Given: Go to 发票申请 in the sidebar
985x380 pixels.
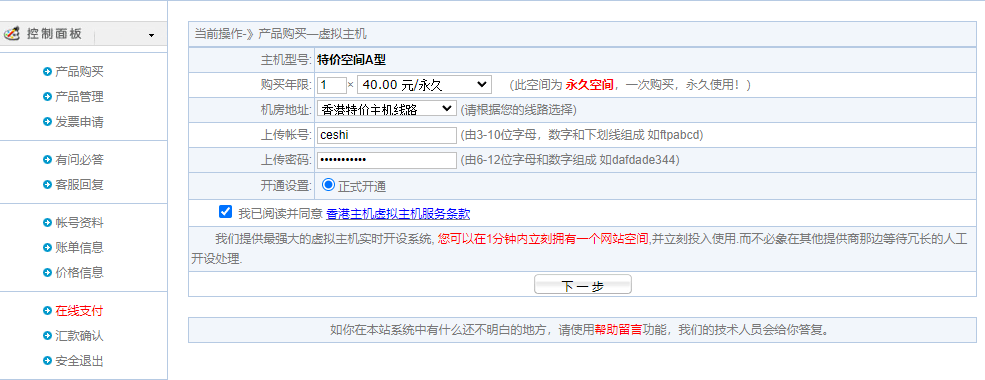Looking at the screenshot, I should [x=79, y=122].
